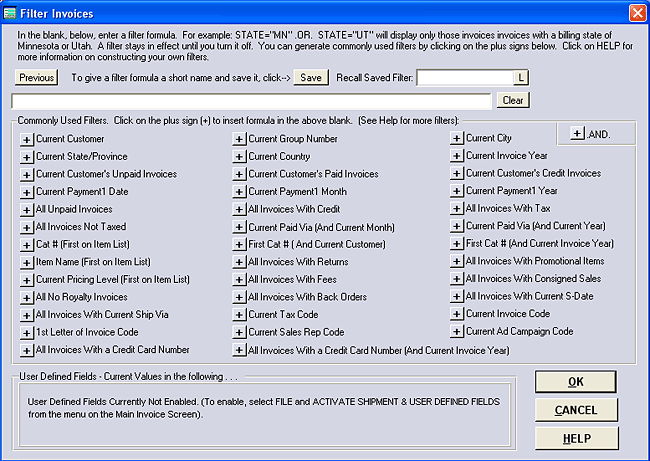Add the Current Sales Rep Code filter
The height and width of the screenshot is (461, 650).
pyautogui.click(x=239, y=332)
